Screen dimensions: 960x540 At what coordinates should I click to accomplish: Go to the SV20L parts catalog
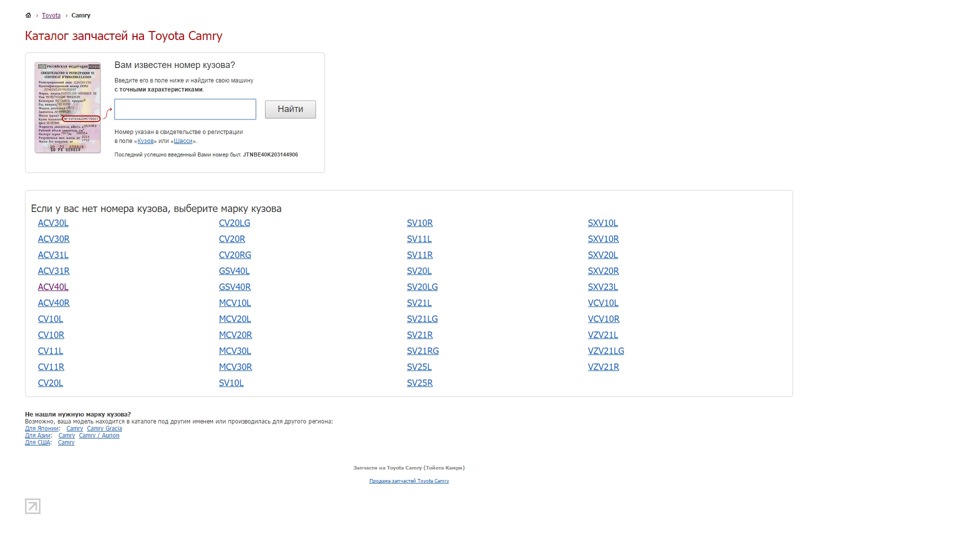419,271
